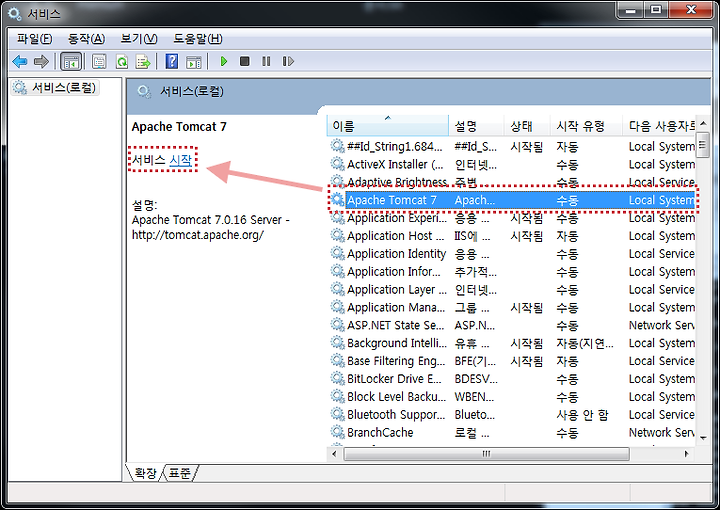Go back with the blue left arrow
This screenshot has height=510, width=720.
(20, 61)
